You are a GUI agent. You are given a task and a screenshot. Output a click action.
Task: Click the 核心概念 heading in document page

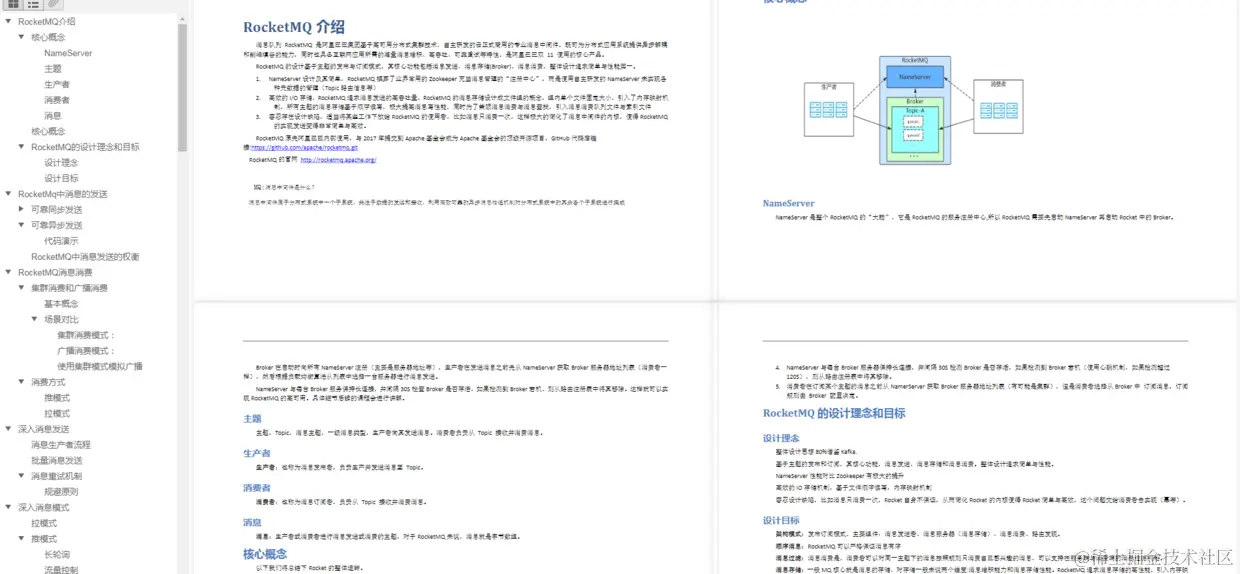coord(265,553)
